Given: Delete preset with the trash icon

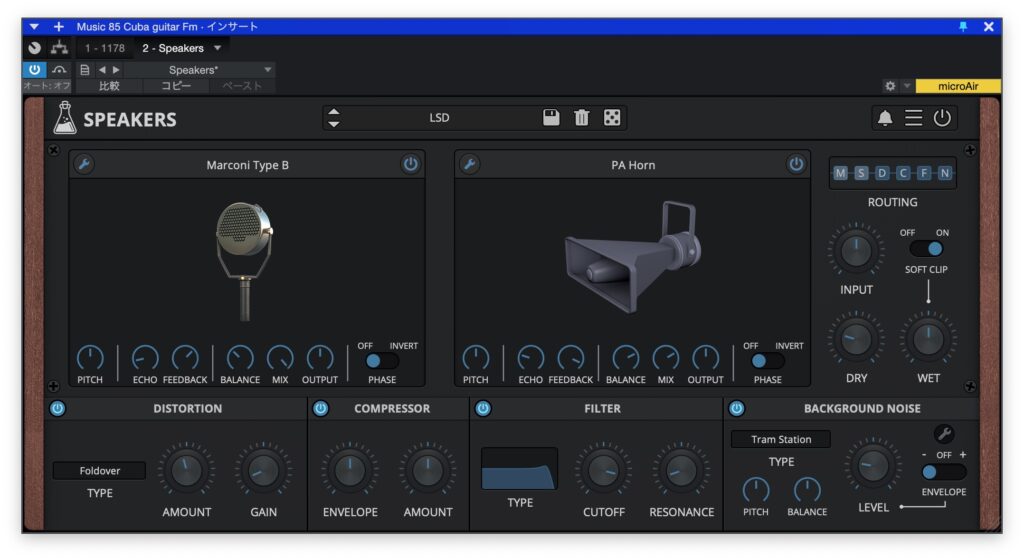Looking at the screenshot, I should point(581,118).
